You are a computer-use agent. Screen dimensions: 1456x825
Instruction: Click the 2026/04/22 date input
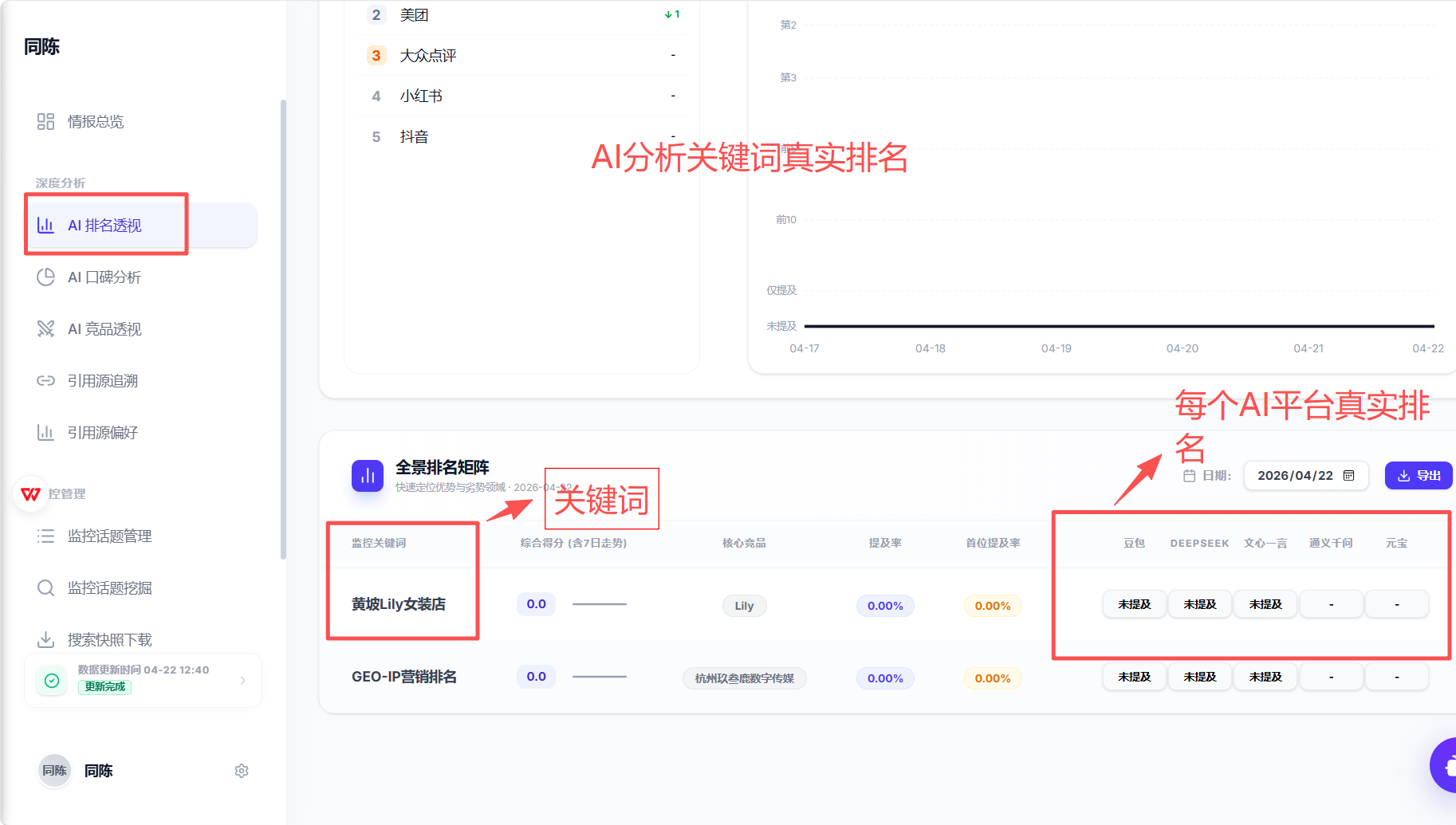pyautogui.click(x=1306, y=476)
